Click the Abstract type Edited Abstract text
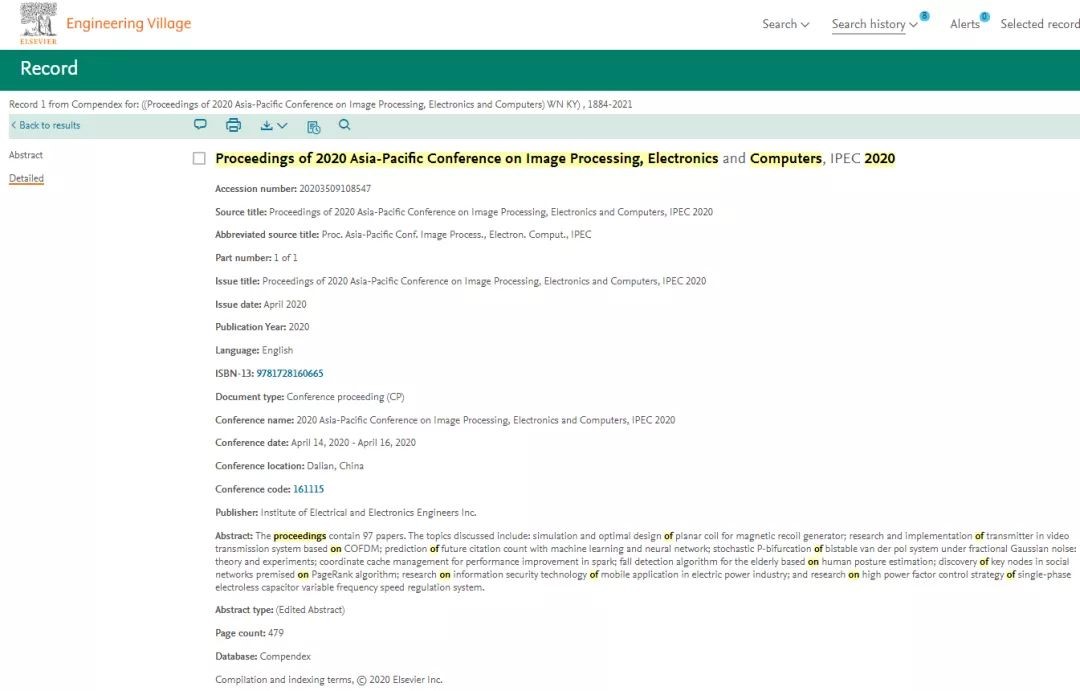Viewport: 1080px width, 691px height. pyautogui.click(x=310, y=610)
